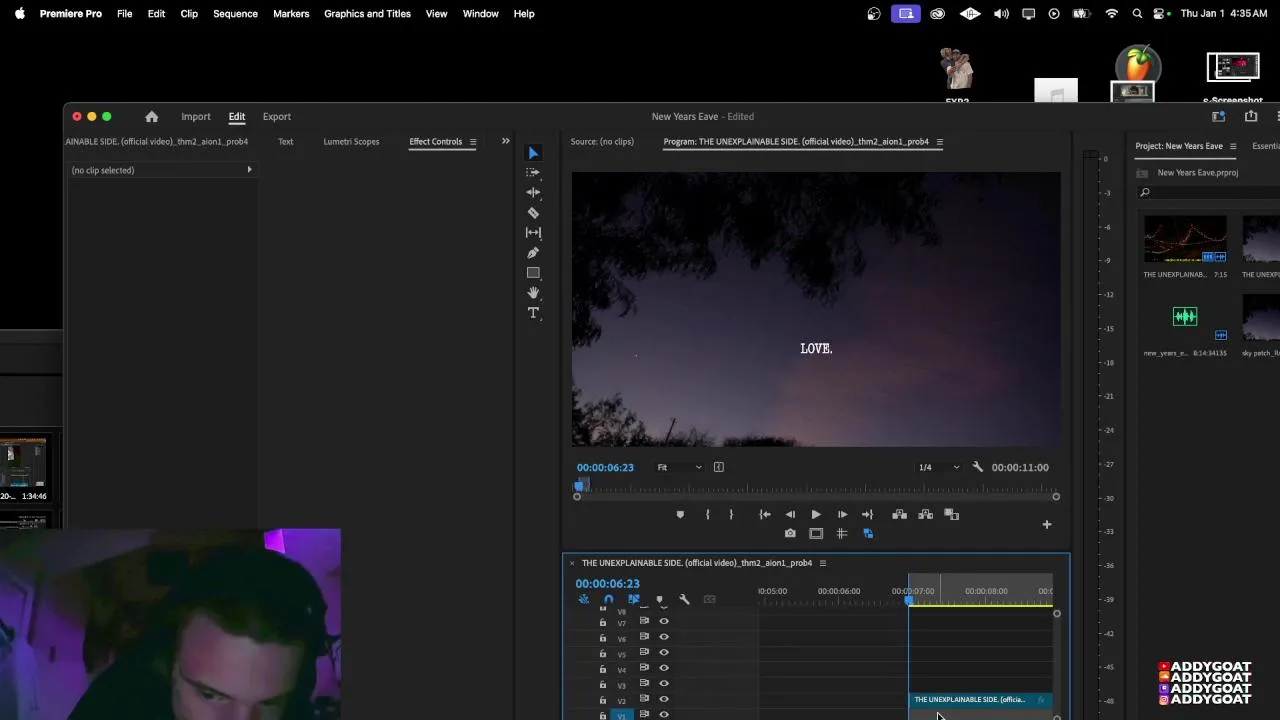1280x720 pixels.
Task: Open the Text panel tab
Action: pyautogui.click(x=285, y=142)
